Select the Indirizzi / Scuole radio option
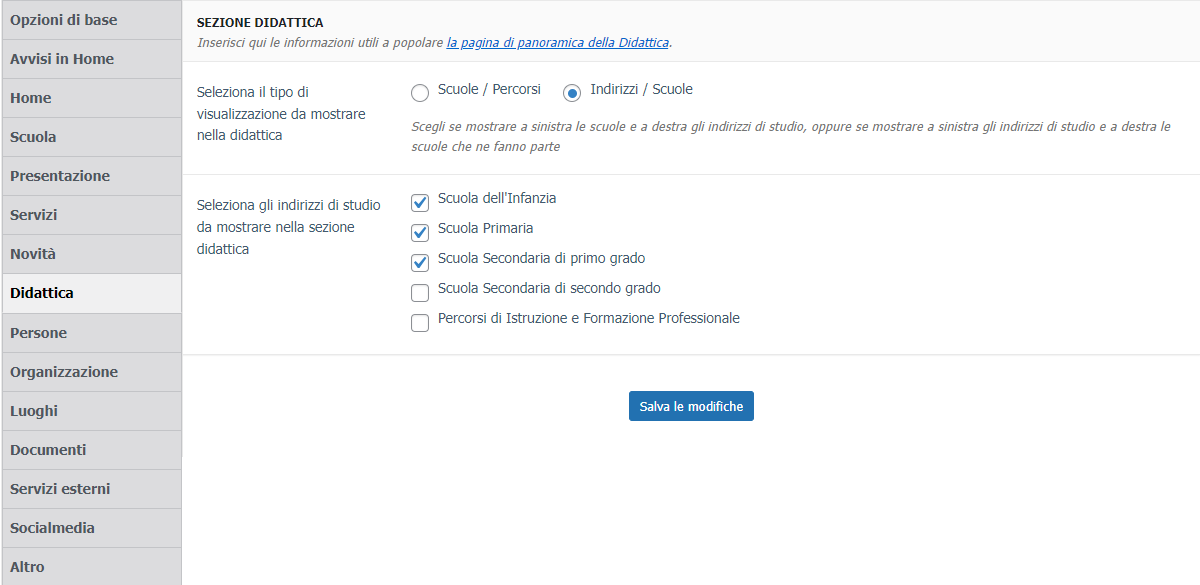This screenshot has width=1200, height=585. pyautogui.click(x=572, y=93)
